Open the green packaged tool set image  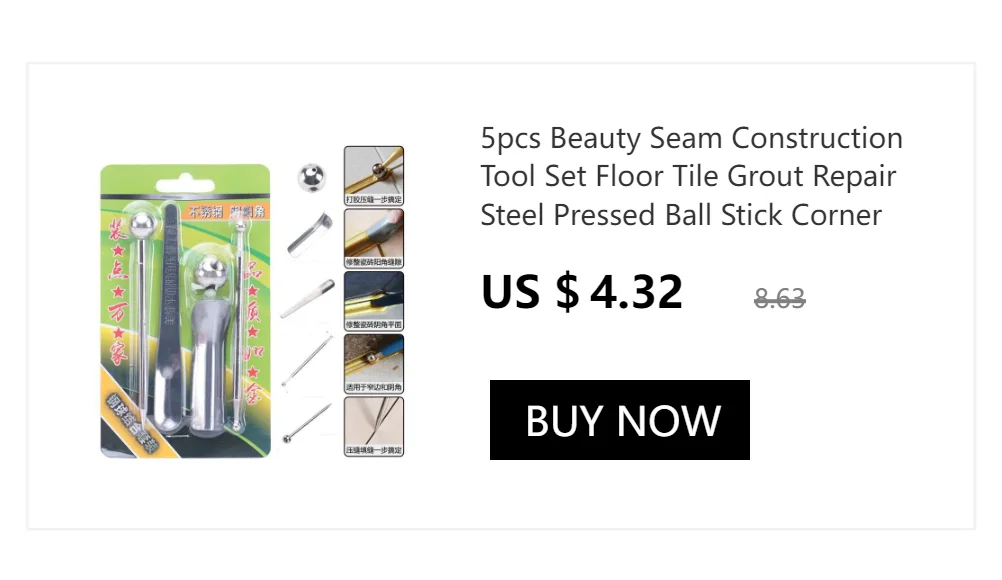[185, 311]
